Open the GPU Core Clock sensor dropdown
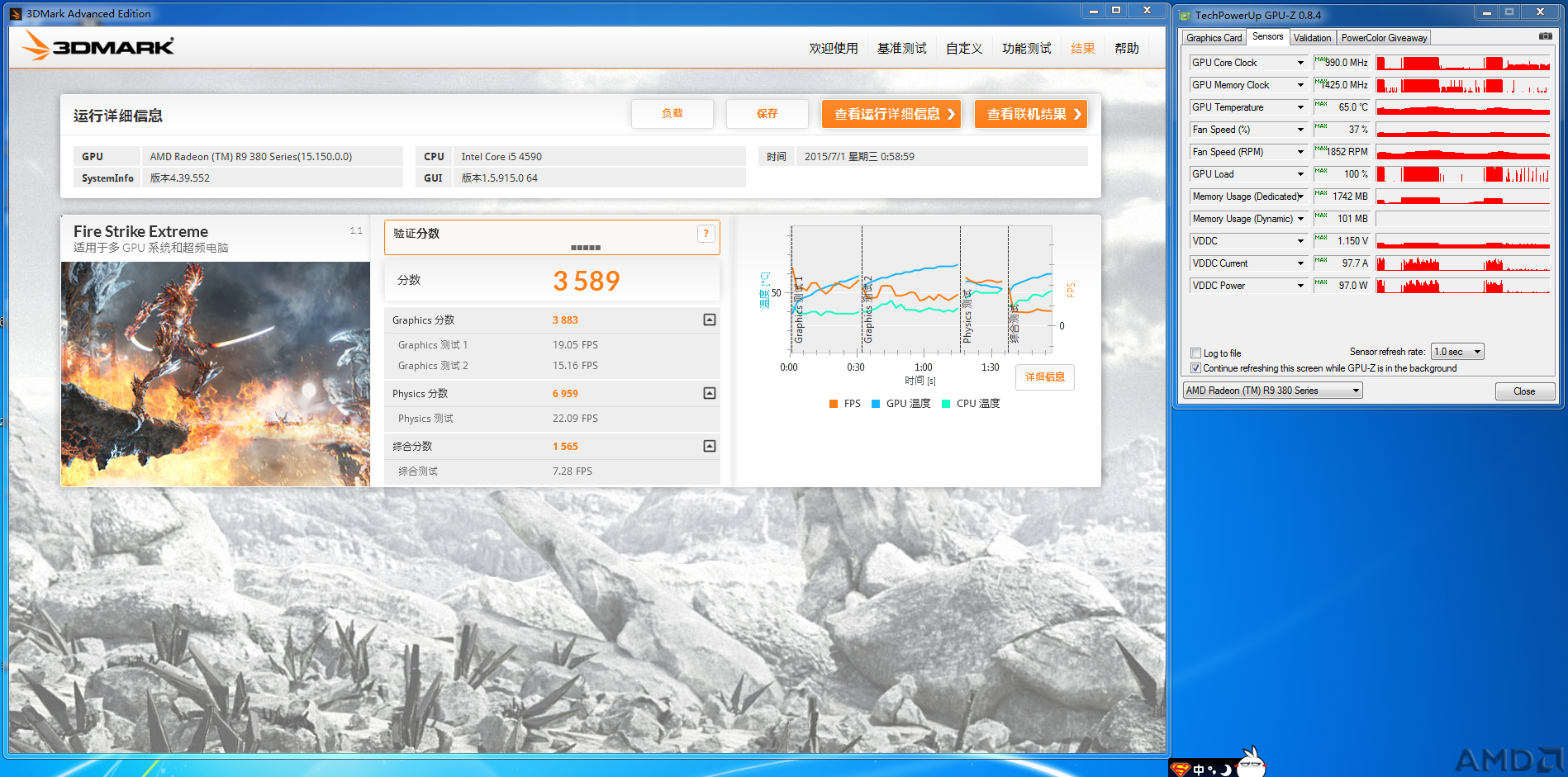The height and width of the screenshot is (777, 1568). click(1300, 63)
